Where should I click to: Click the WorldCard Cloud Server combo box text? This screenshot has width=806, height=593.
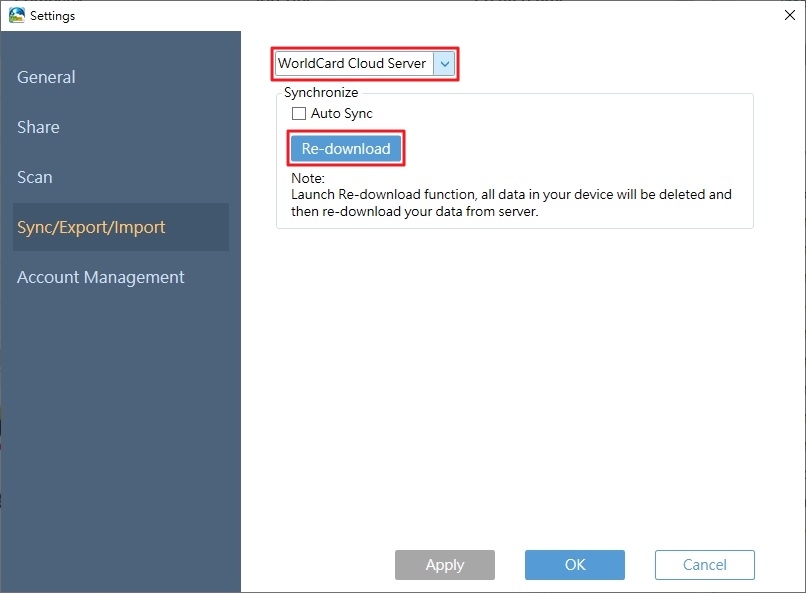[352, 63]
